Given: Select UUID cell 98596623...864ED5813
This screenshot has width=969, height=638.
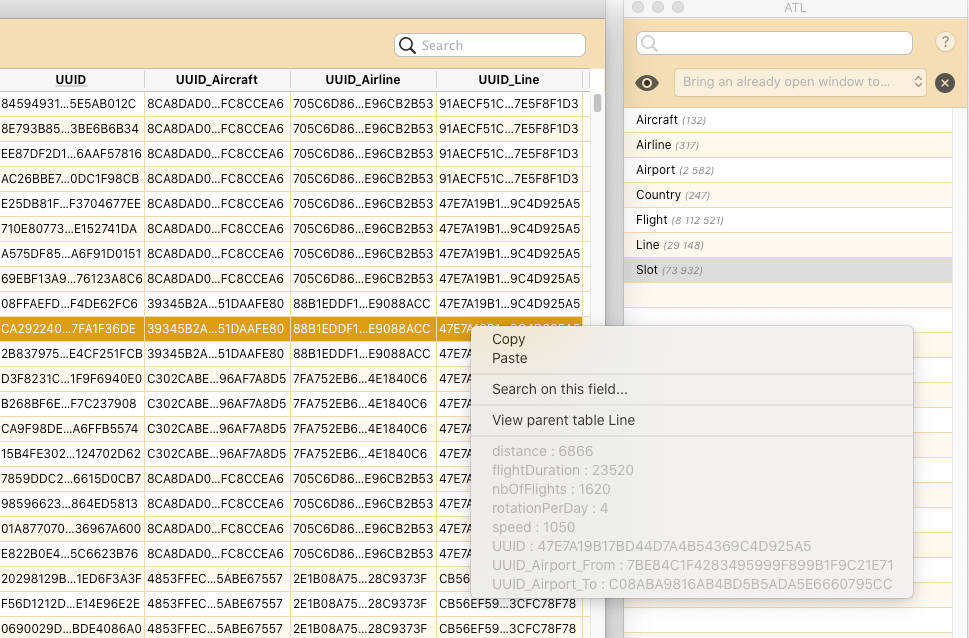Looking at the screenshot, I should click(72, 504).
